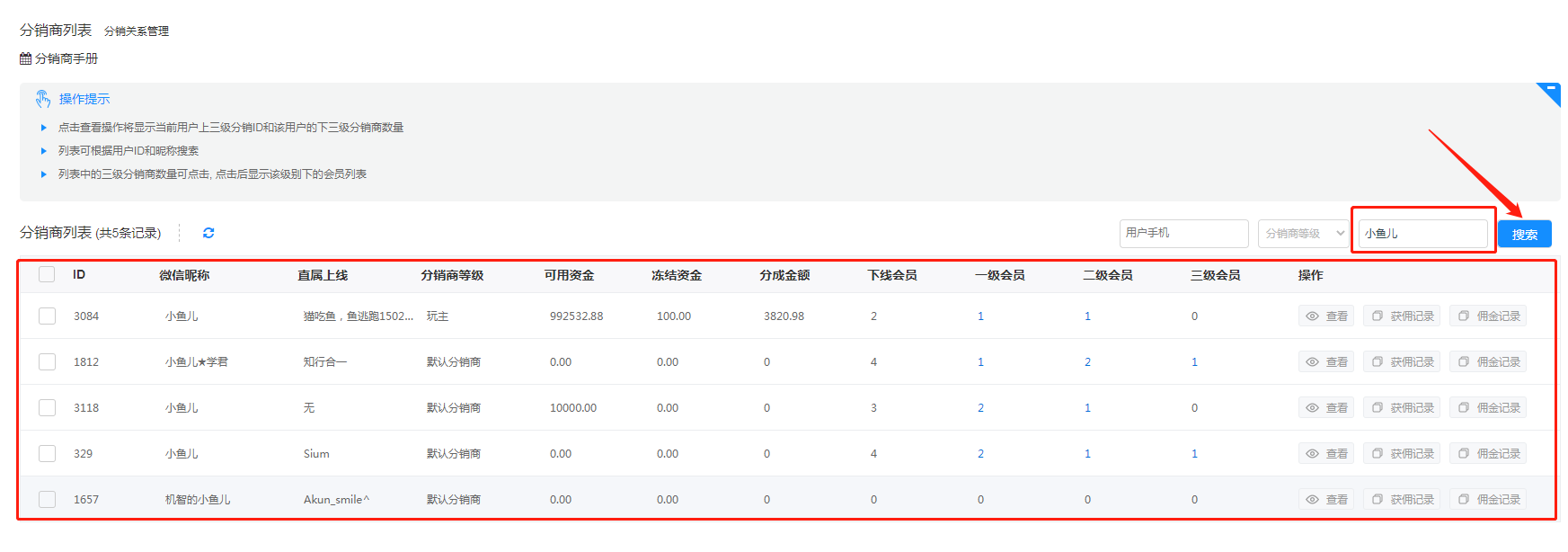The height and width of the screenshot is (552, 1568).
Task: Click 查看 for row 3118
Action: pos(1326,407)
